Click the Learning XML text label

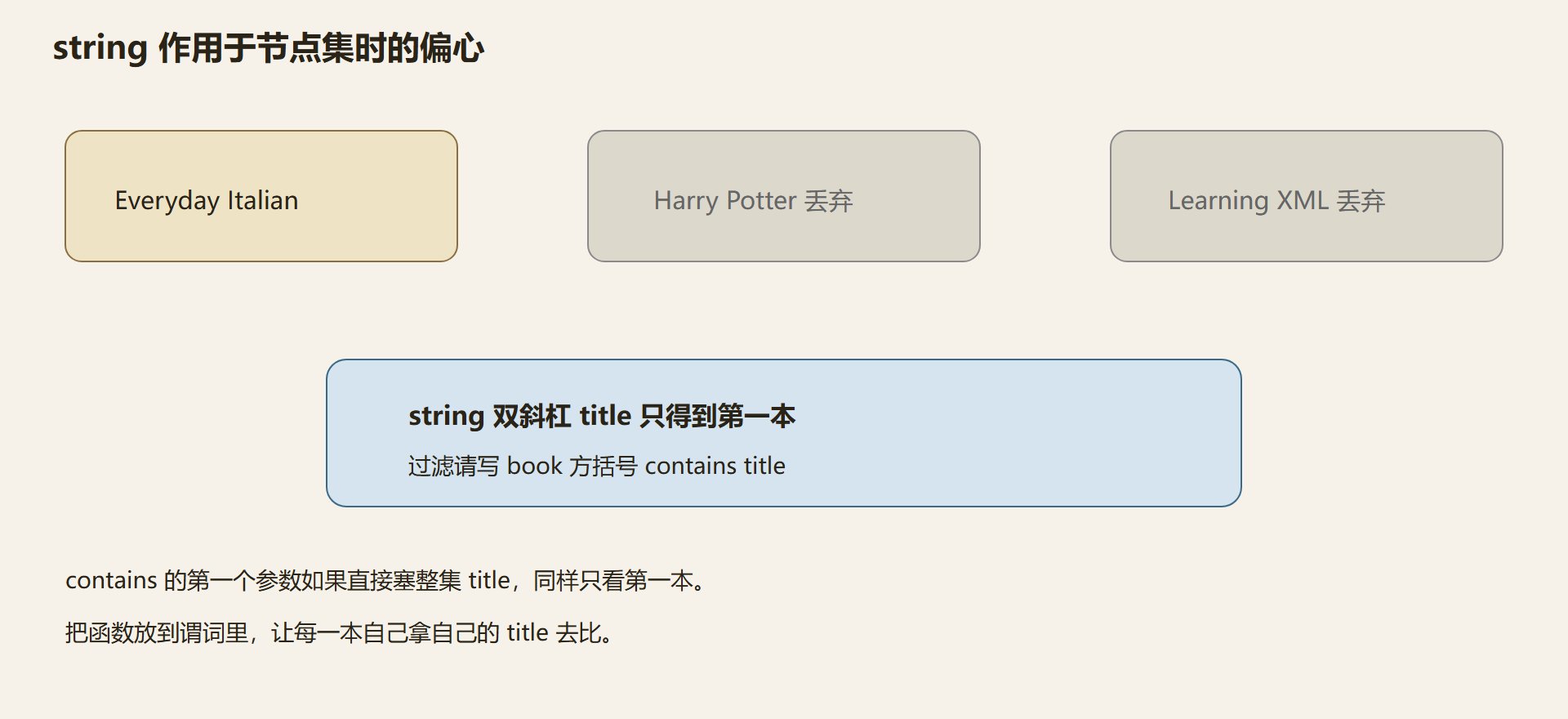[1249, 201]
